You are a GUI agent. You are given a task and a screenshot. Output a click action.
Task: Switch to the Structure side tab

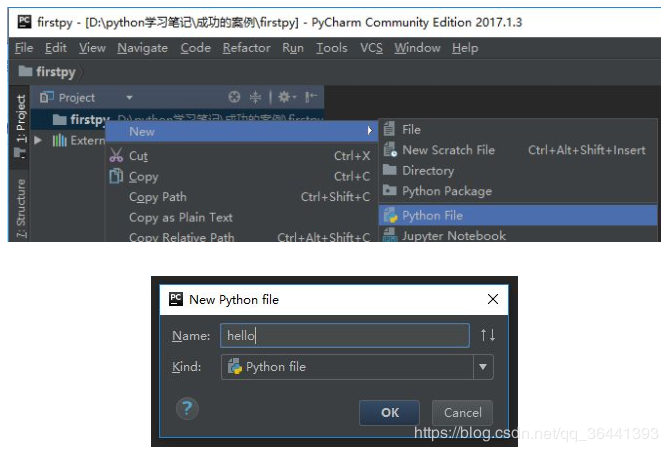[x=20, y=208]
